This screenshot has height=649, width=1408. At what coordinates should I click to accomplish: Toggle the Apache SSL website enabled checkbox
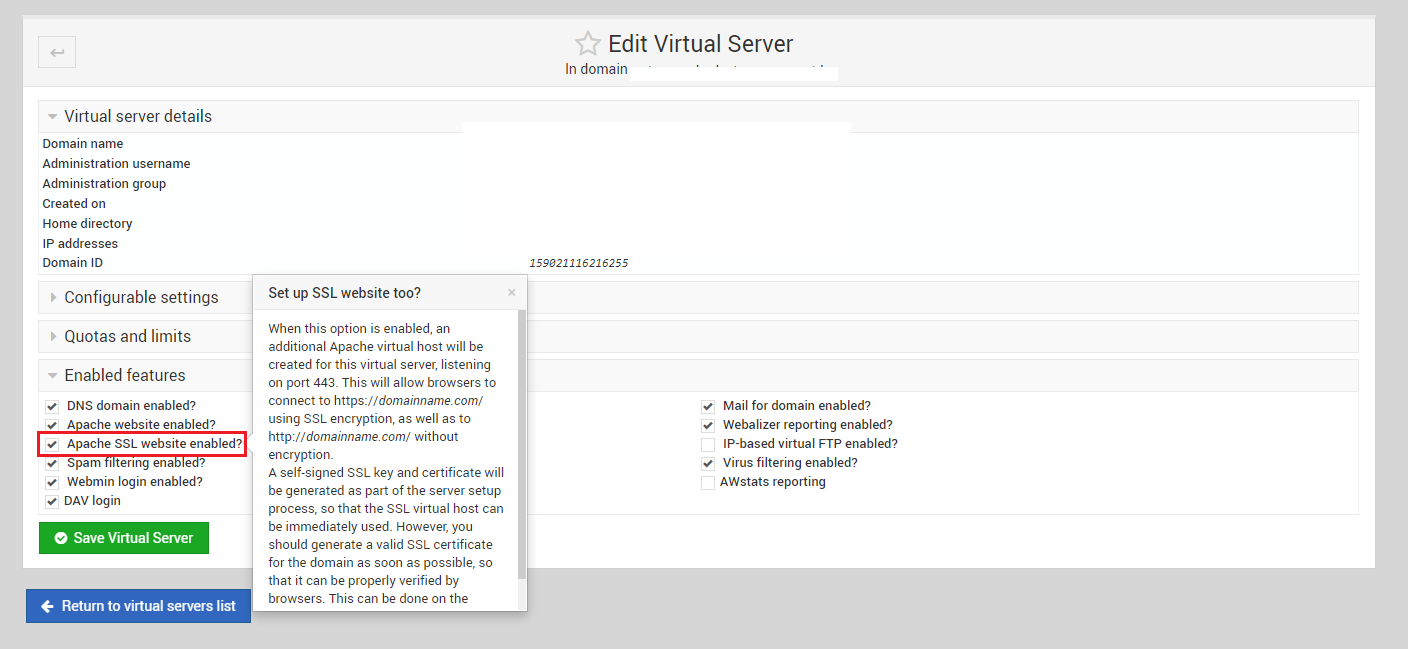coord(51,443)
